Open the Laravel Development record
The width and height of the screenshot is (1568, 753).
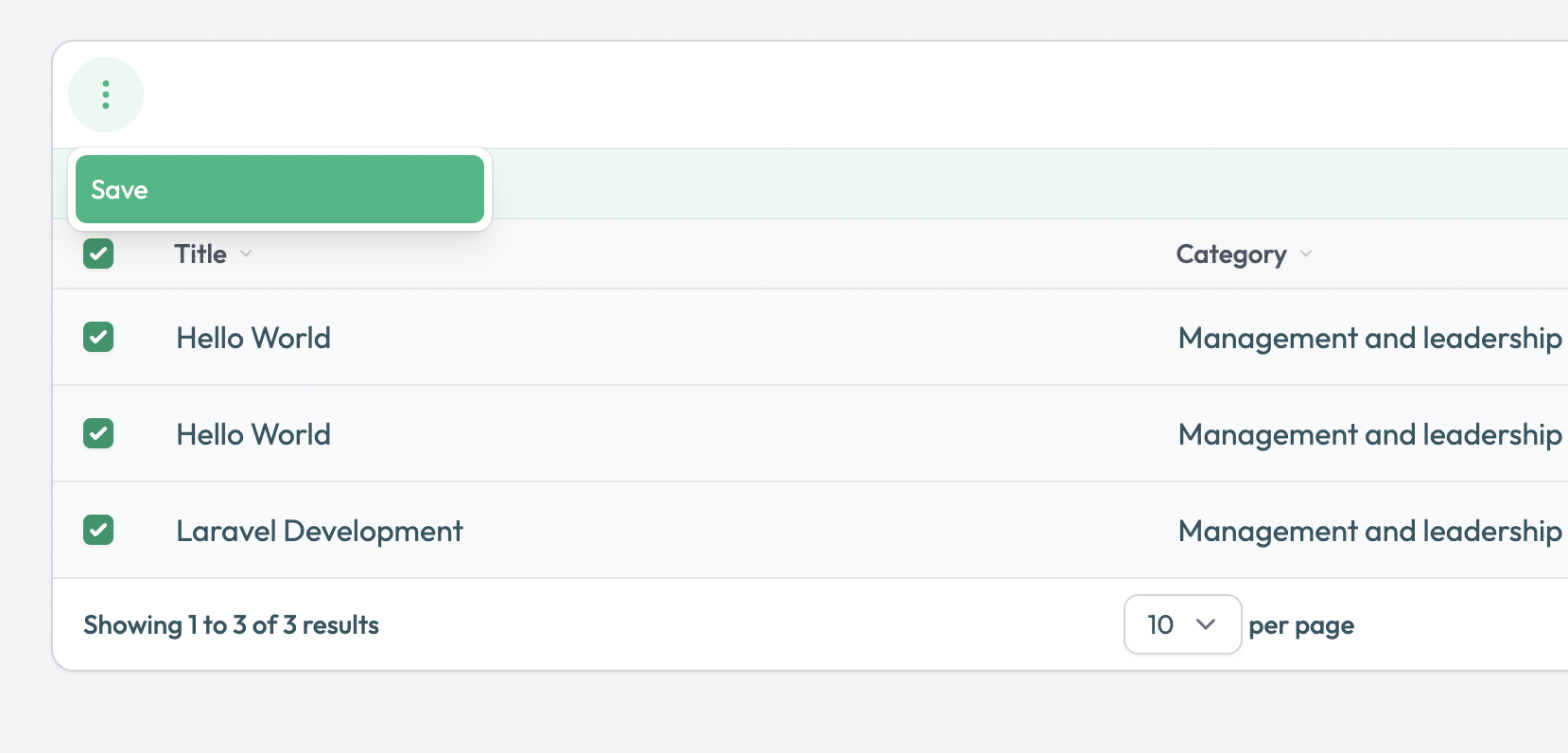pyautogui.click(x=320, y=531)
